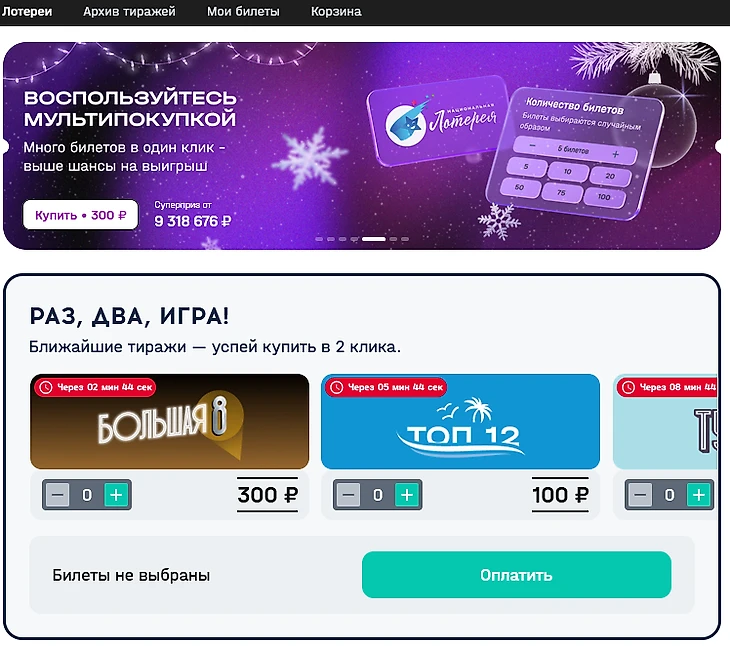Increase Большая 8 ticket count with plus

coord(116,495)
